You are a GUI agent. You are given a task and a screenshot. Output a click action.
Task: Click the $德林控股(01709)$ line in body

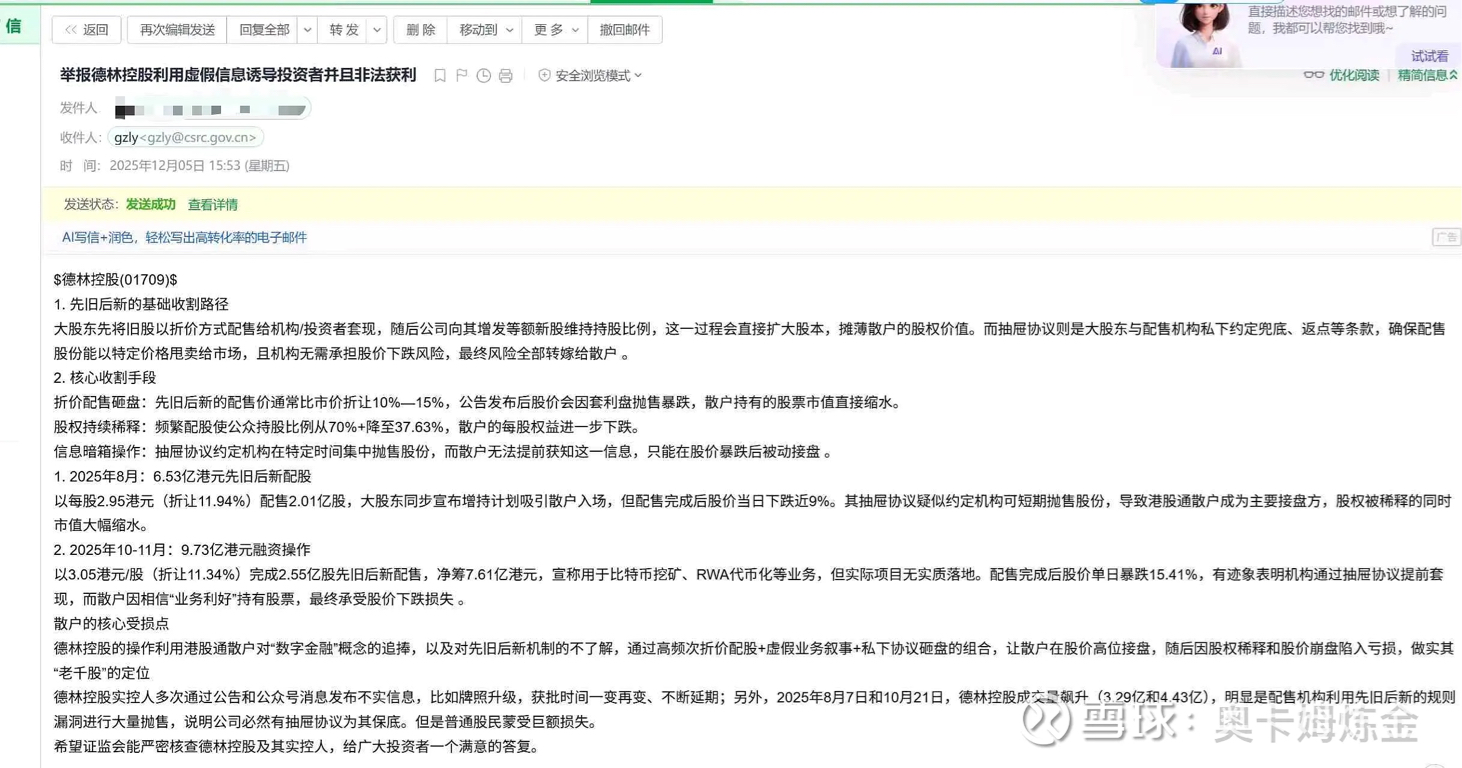[115, 280]
